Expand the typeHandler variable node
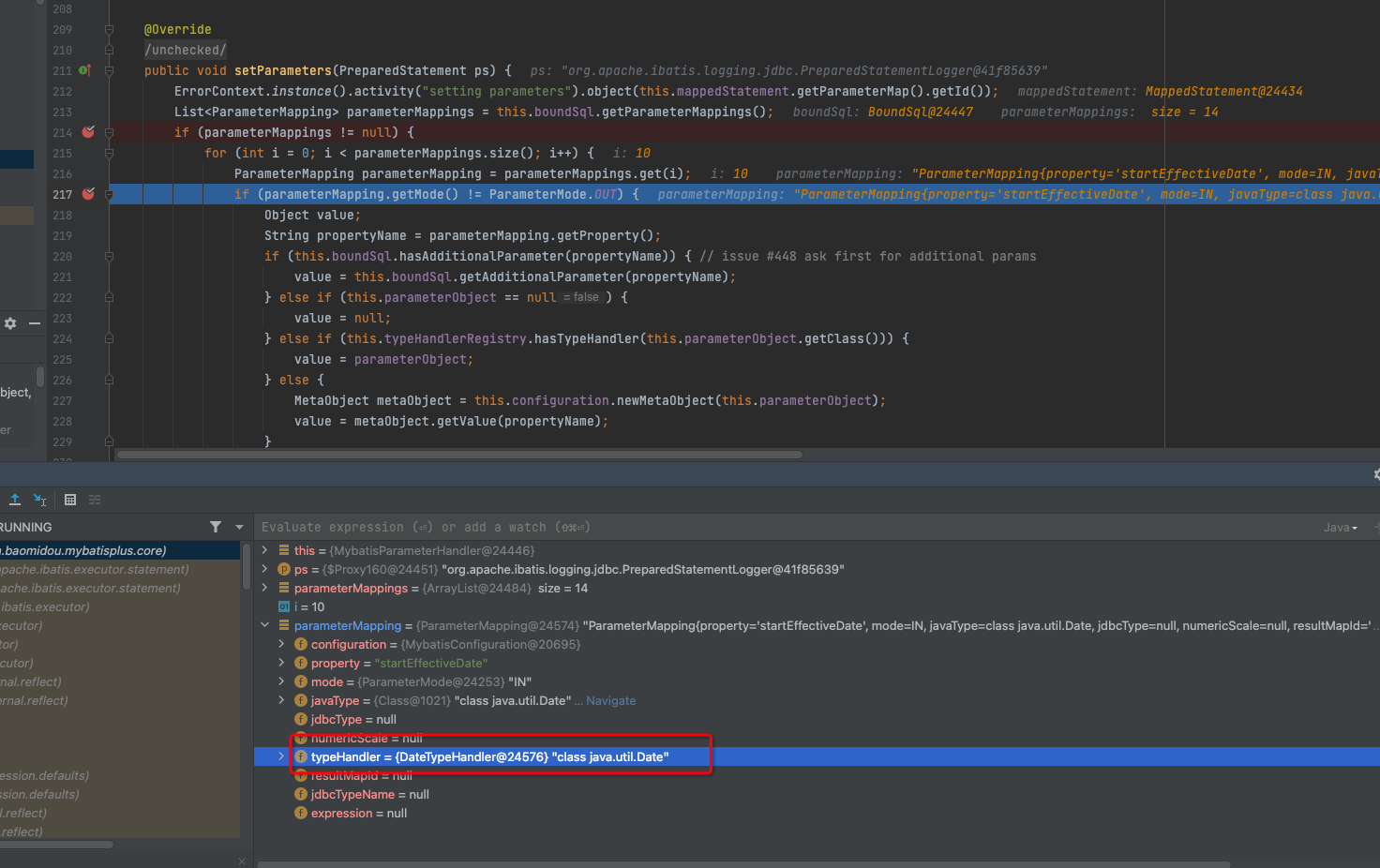 281,756
